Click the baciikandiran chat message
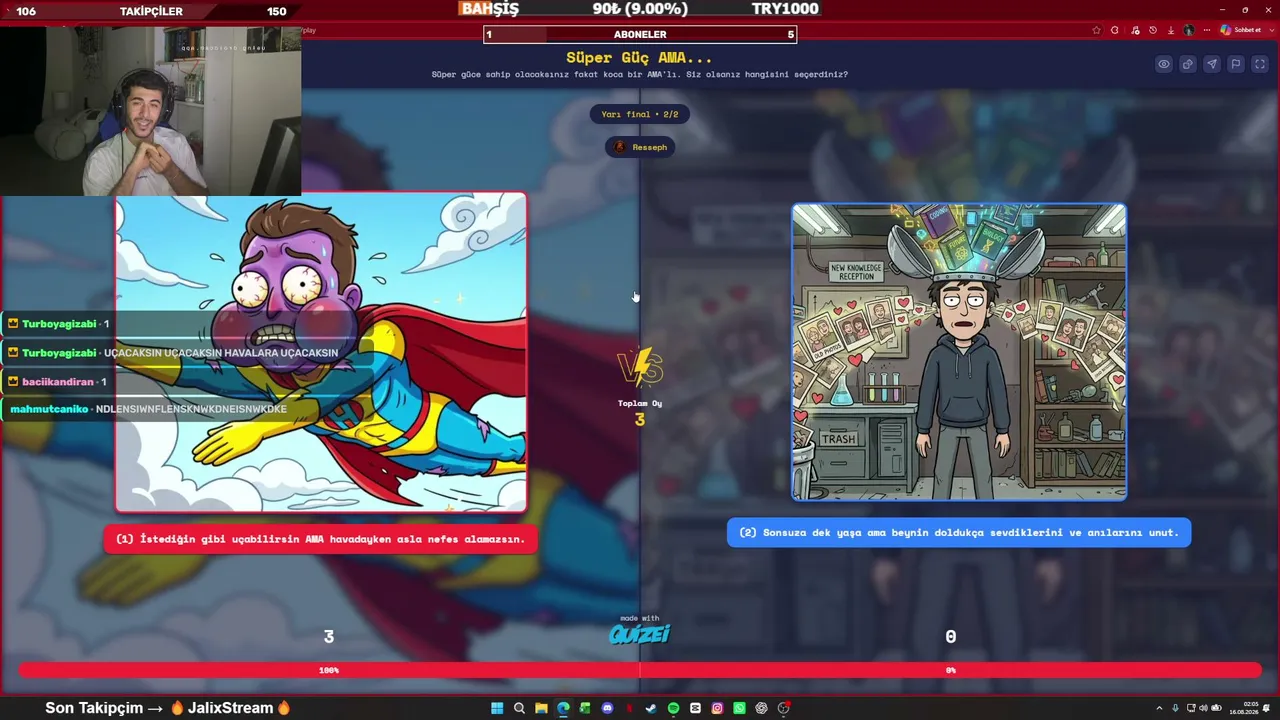 [60, 382]
